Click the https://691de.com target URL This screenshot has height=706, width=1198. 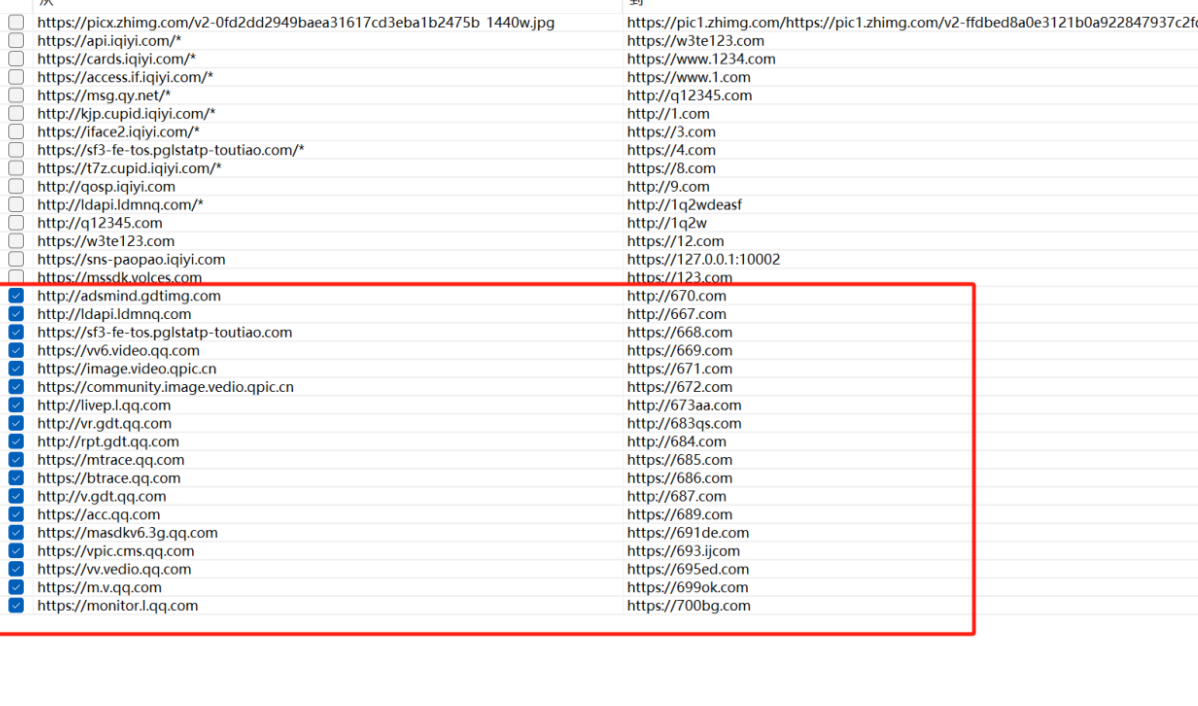pos(688,533)
